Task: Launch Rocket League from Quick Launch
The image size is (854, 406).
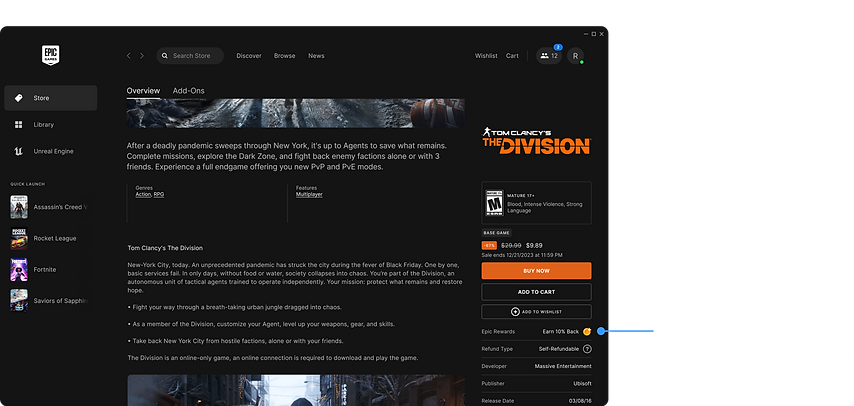Action: 44,238
